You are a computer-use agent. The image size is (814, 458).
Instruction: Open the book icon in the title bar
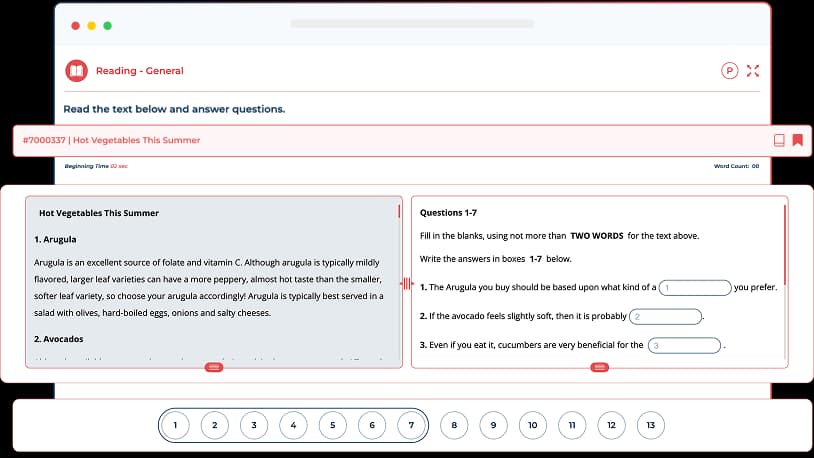coord(779,140)
